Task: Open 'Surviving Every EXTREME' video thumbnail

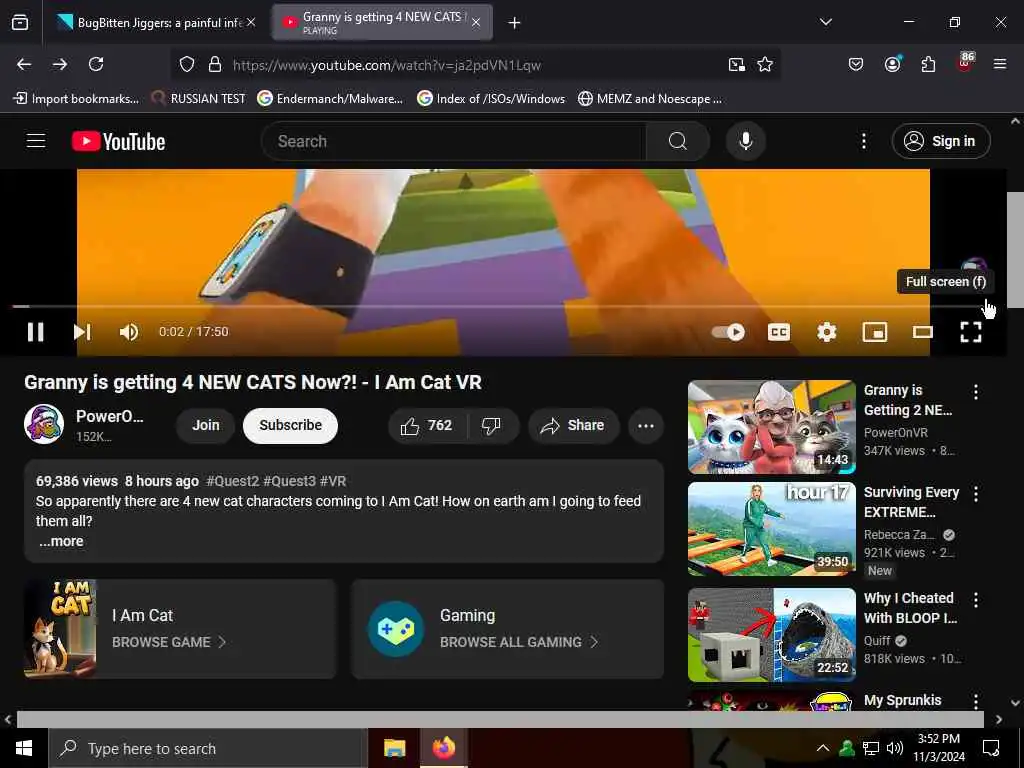Action: [771, 529]
